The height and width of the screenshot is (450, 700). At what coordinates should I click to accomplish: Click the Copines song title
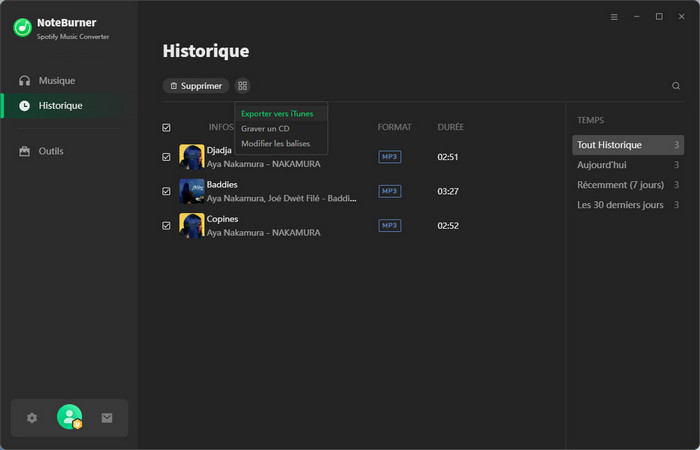[x=222, y=219]
